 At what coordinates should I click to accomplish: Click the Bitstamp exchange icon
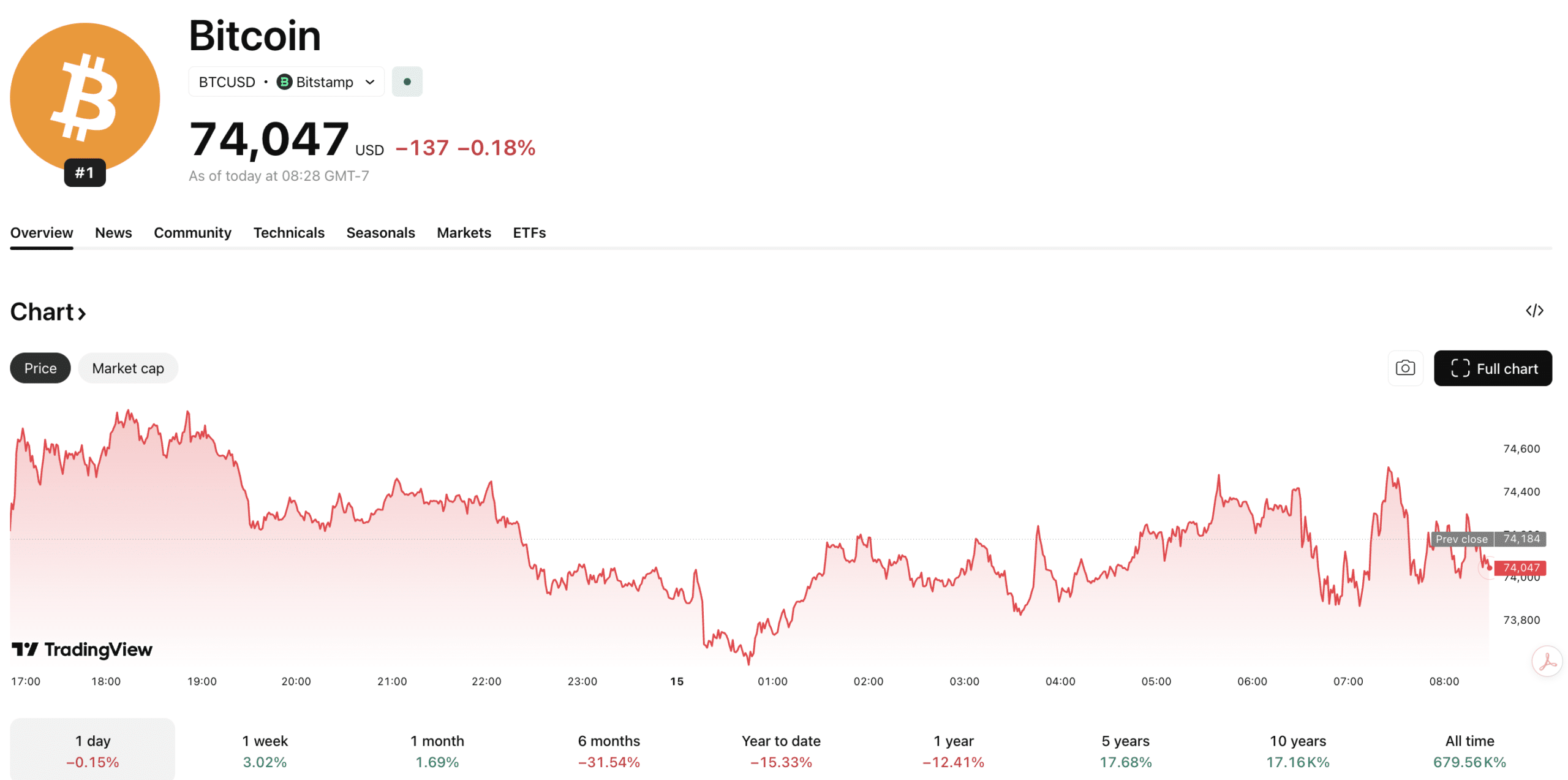coord(284,81)
